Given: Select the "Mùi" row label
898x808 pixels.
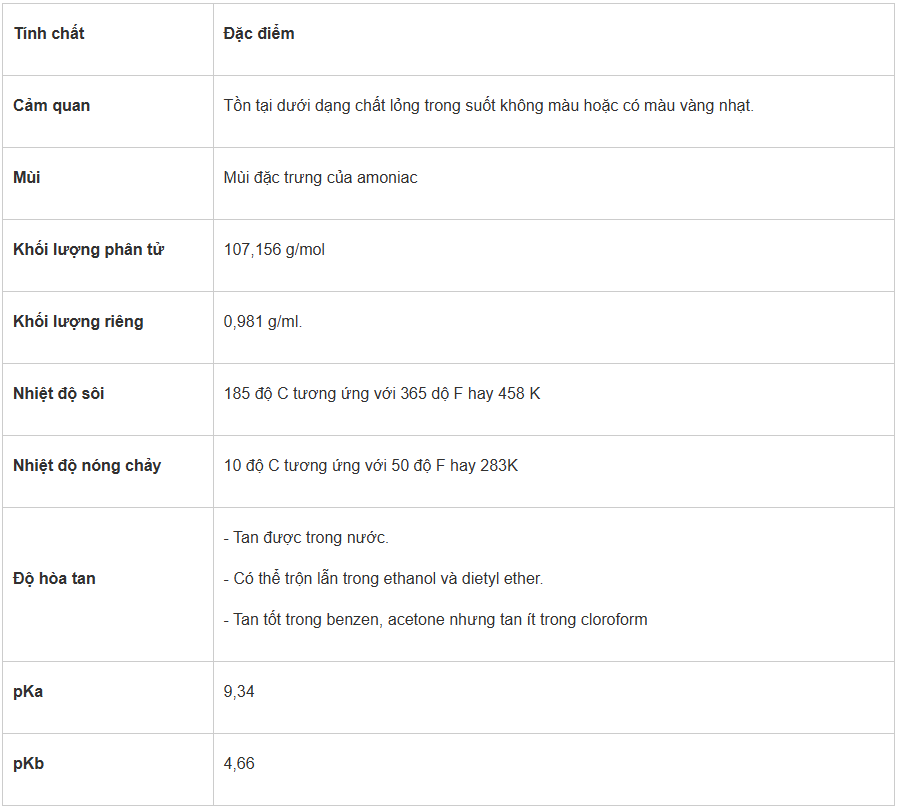Looking at the screenshot, I should tap(27, 178).
